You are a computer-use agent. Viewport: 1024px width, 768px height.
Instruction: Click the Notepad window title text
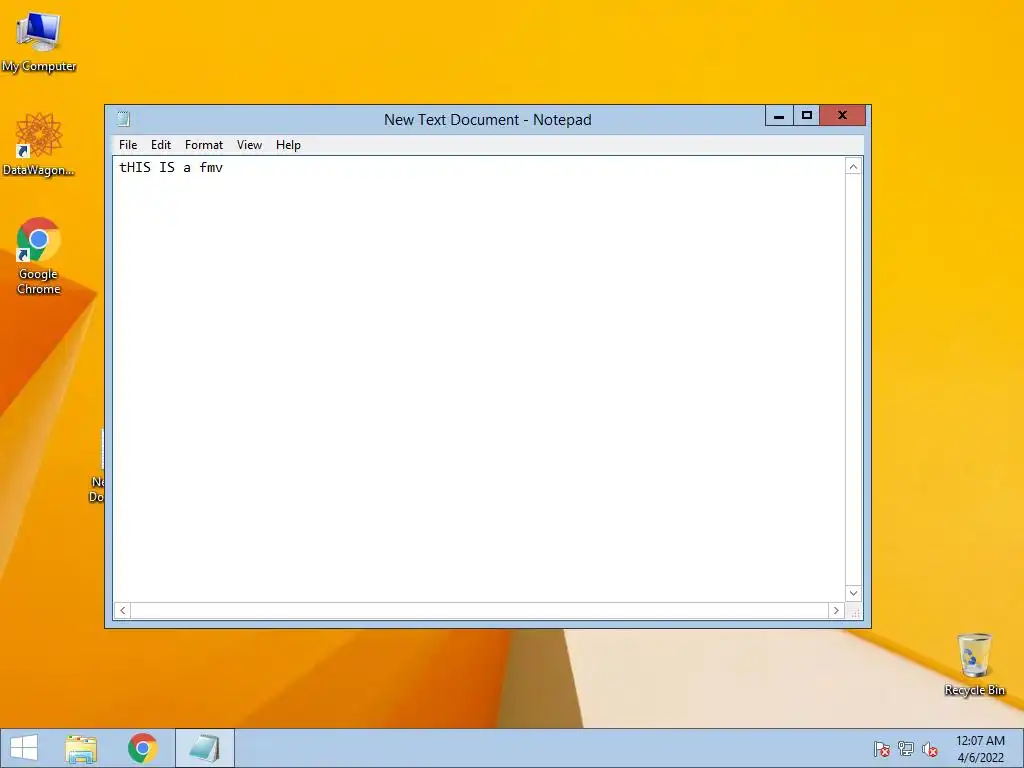click(488, 120)
